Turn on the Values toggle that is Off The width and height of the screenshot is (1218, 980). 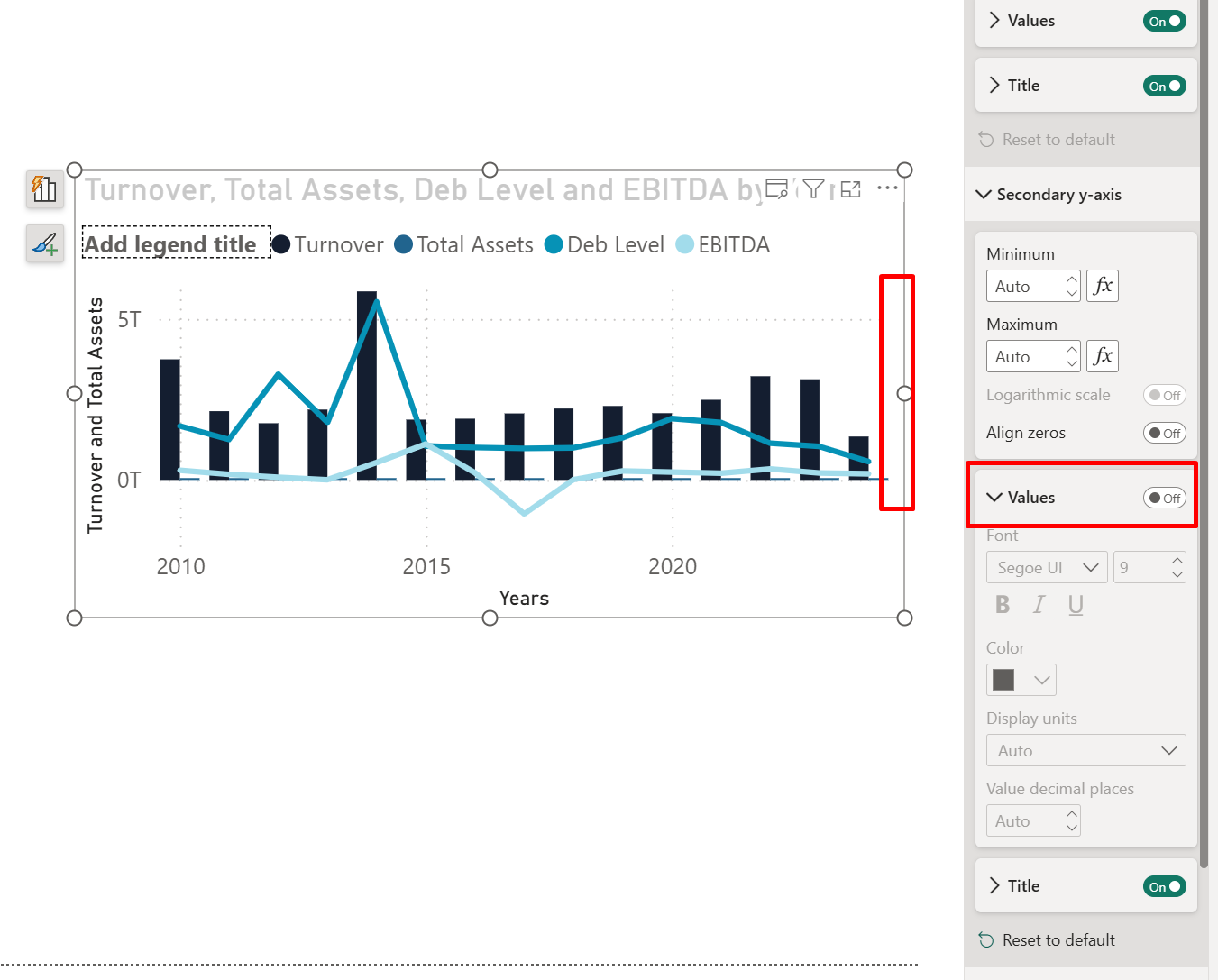(x=1165, y=498)
